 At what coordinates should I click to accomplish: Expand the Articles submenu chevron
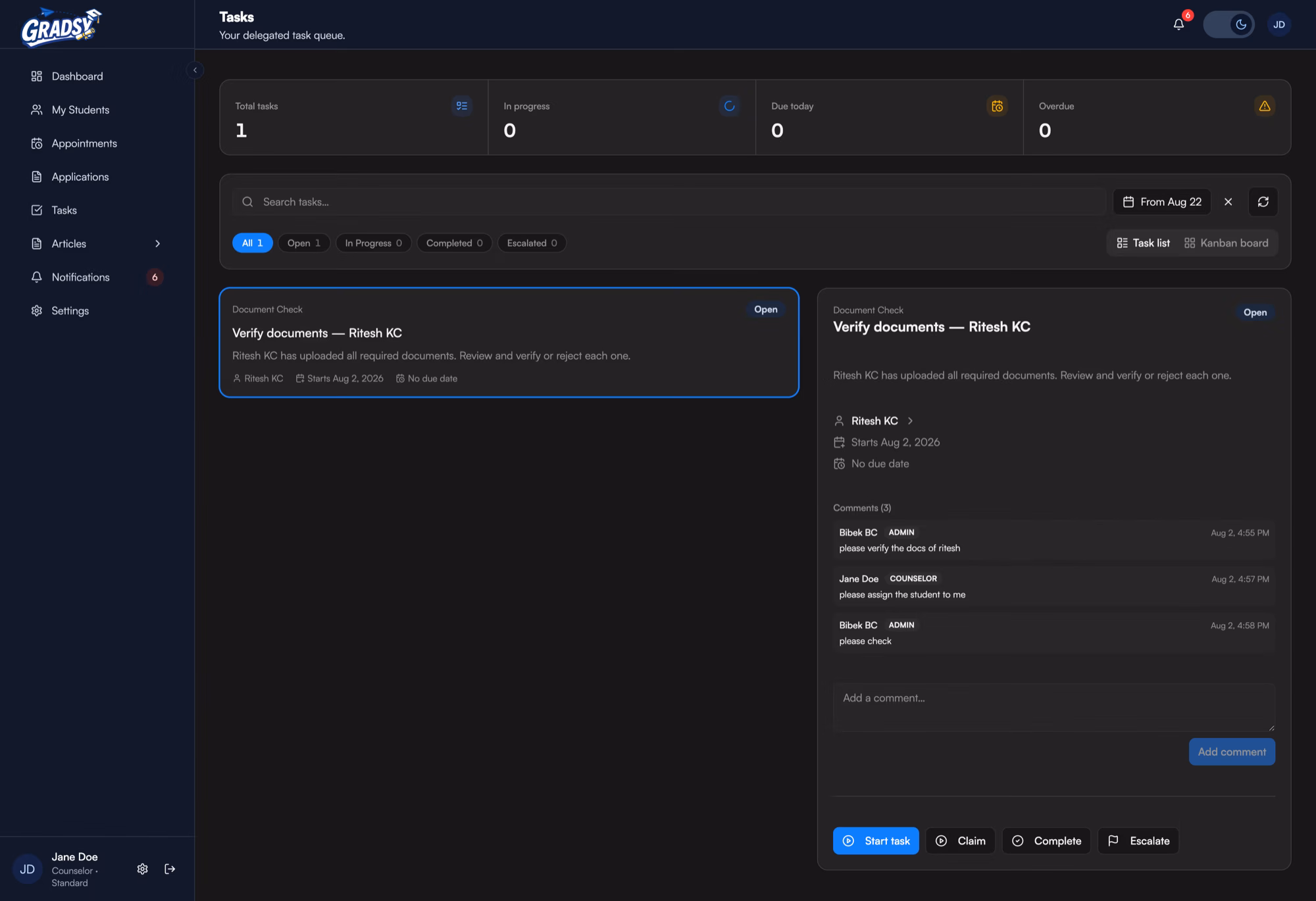point(157,244)
